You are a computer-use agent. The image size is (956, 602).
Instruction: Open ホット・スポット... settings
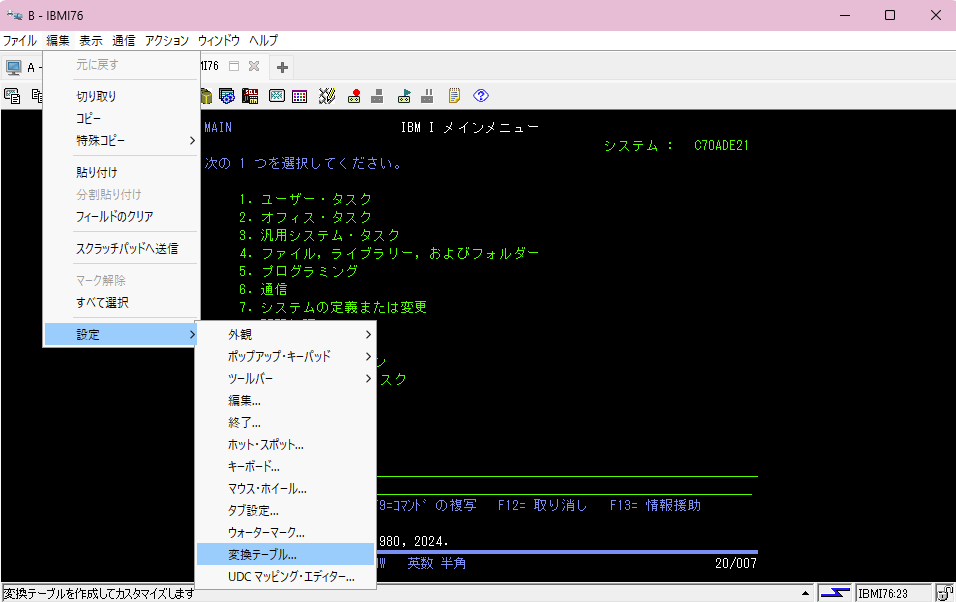coord(285,445)
